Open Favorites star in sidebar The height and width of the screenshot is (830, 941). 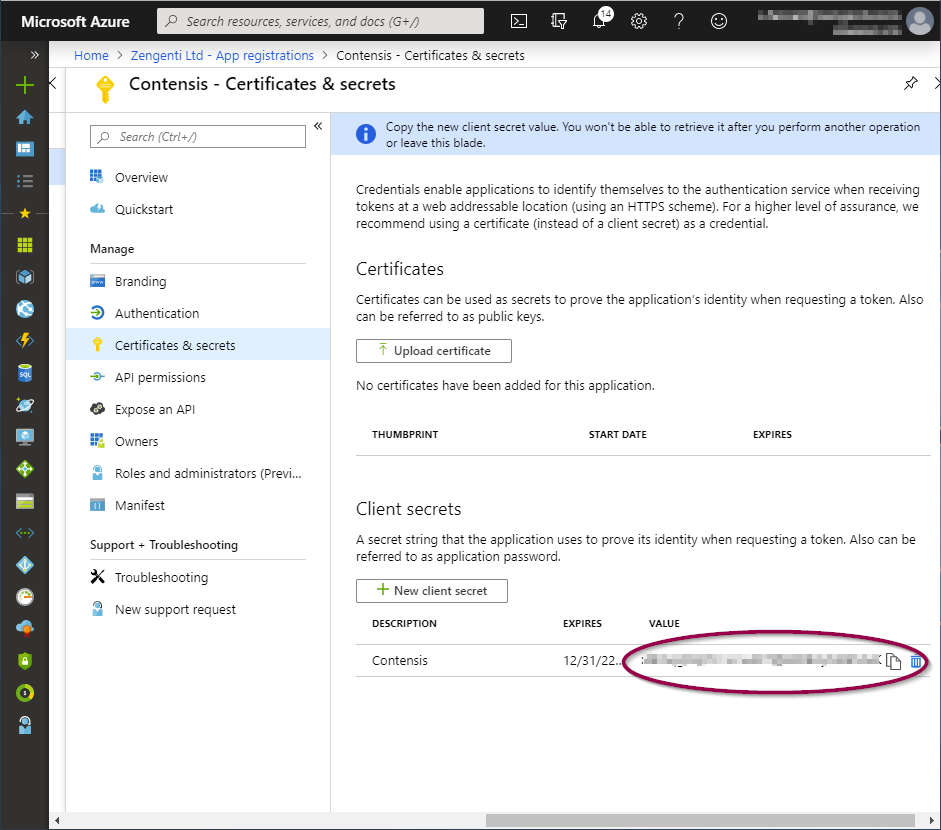25,213
